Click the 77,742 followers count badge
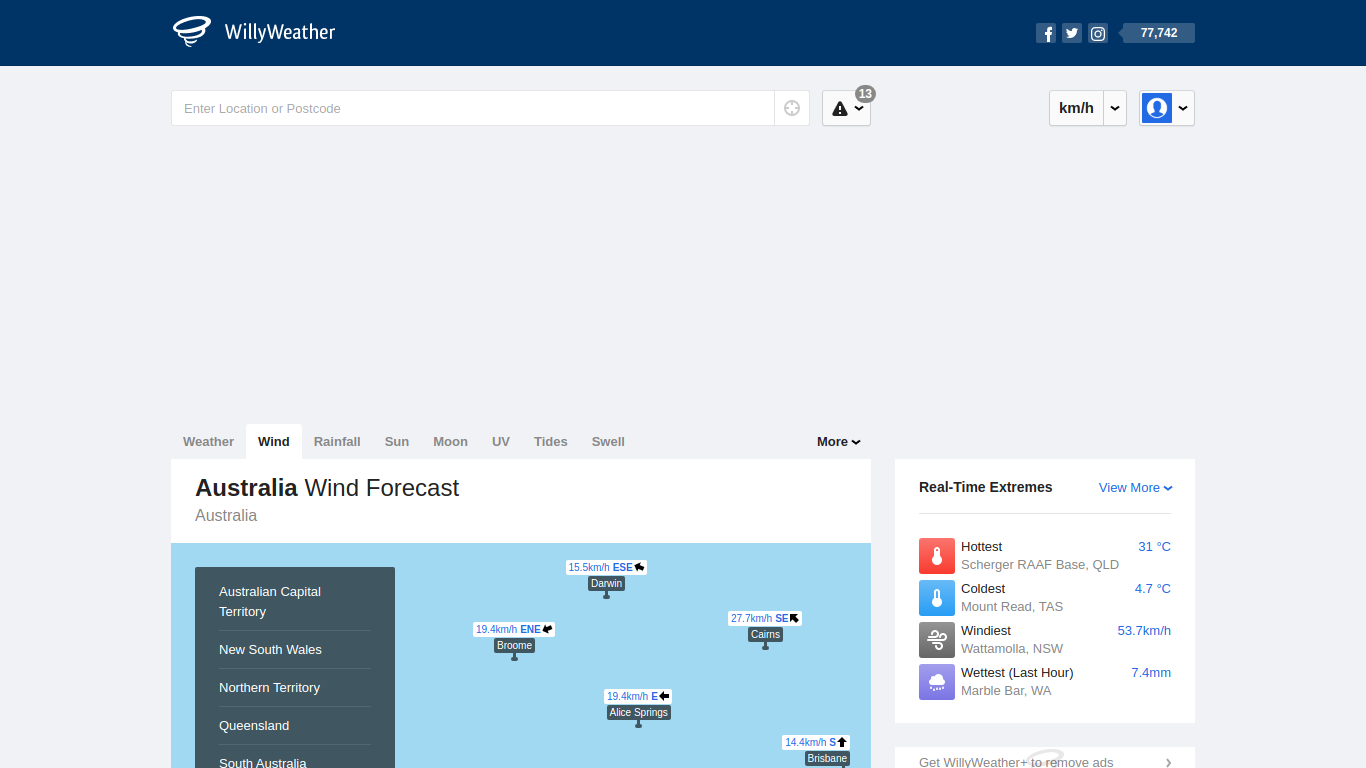This screenshot has height=768, width=1366. 1158,33
